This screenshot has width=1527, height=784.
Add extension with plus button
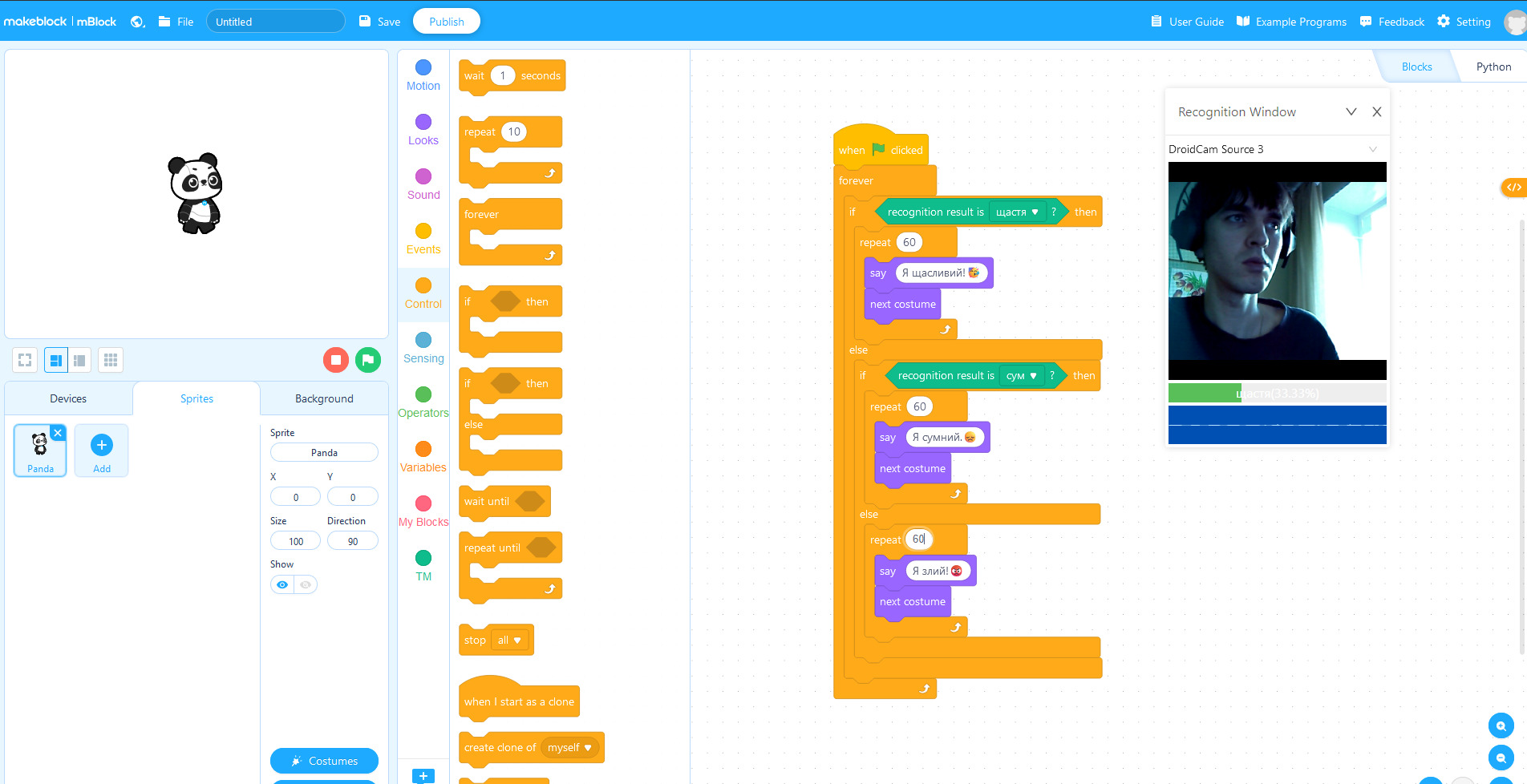click(423, 775)
